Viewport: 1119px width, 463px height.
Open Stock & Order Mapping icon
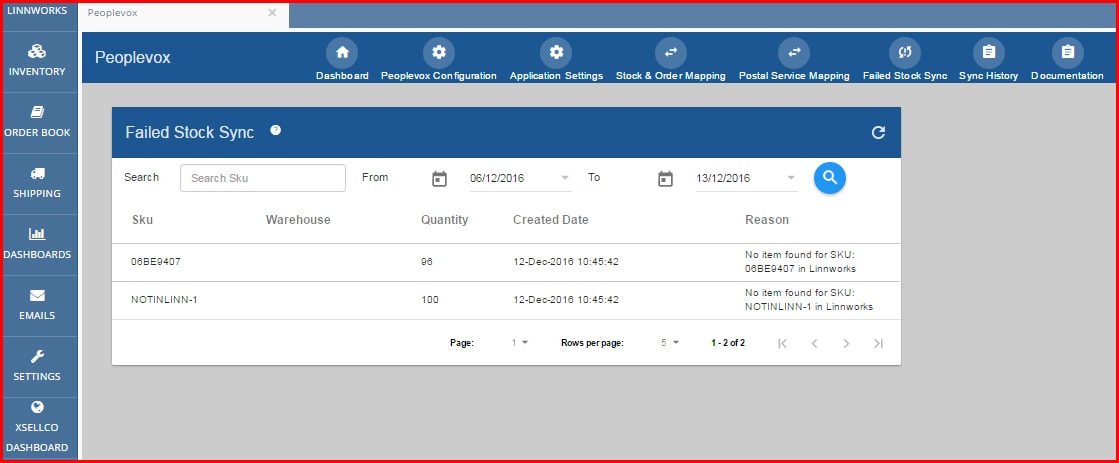[x=671, y=53]
